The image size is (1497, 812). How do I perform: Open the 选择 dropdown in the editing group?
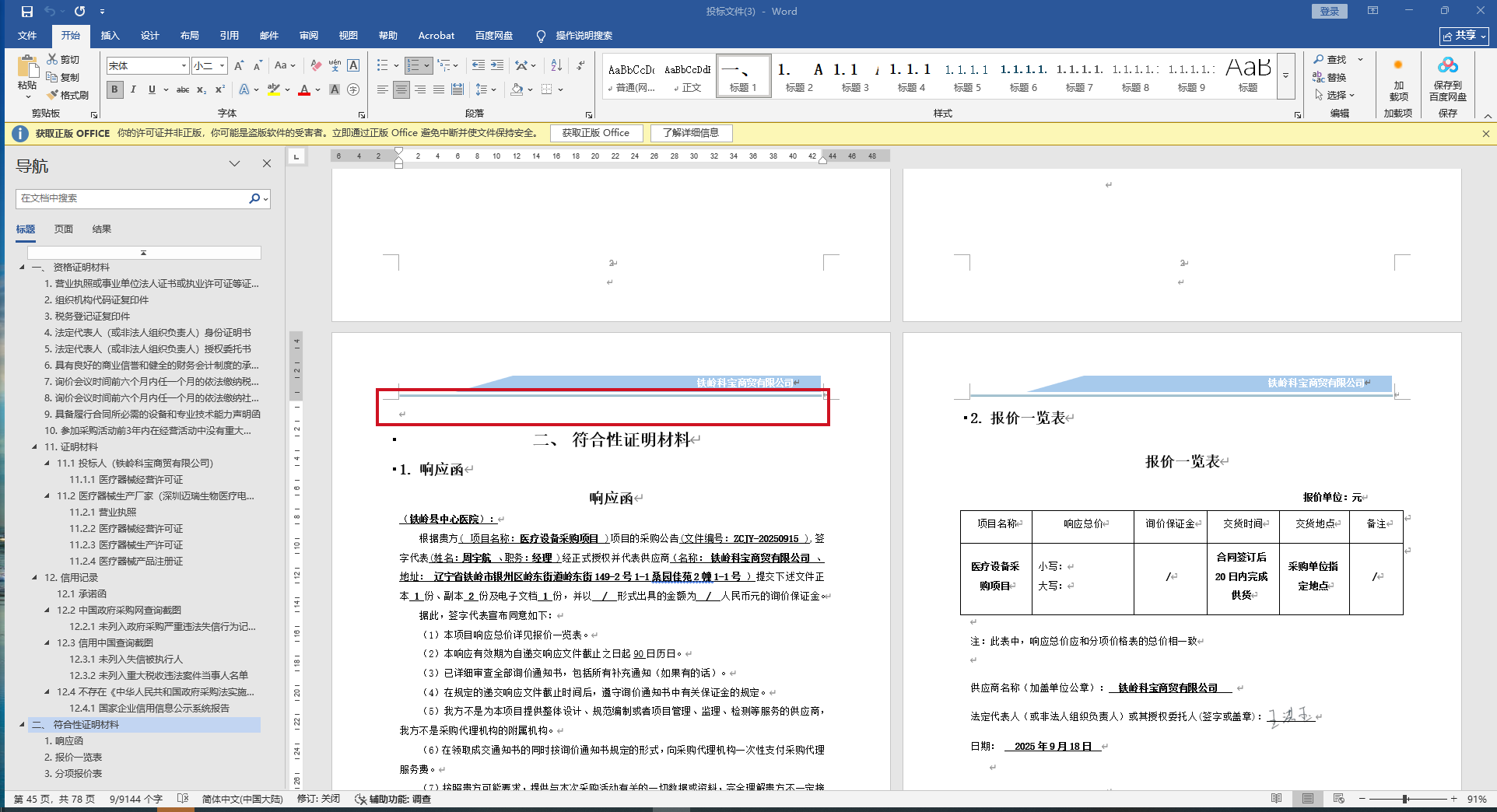(x=1335, y=95)
